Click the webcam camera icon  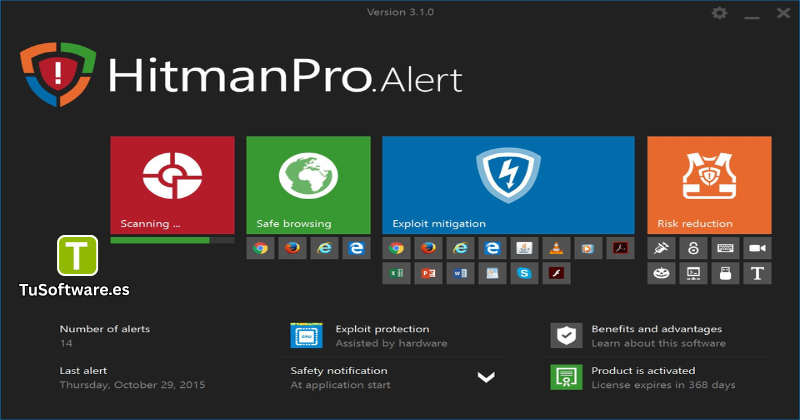pos(758,249)
